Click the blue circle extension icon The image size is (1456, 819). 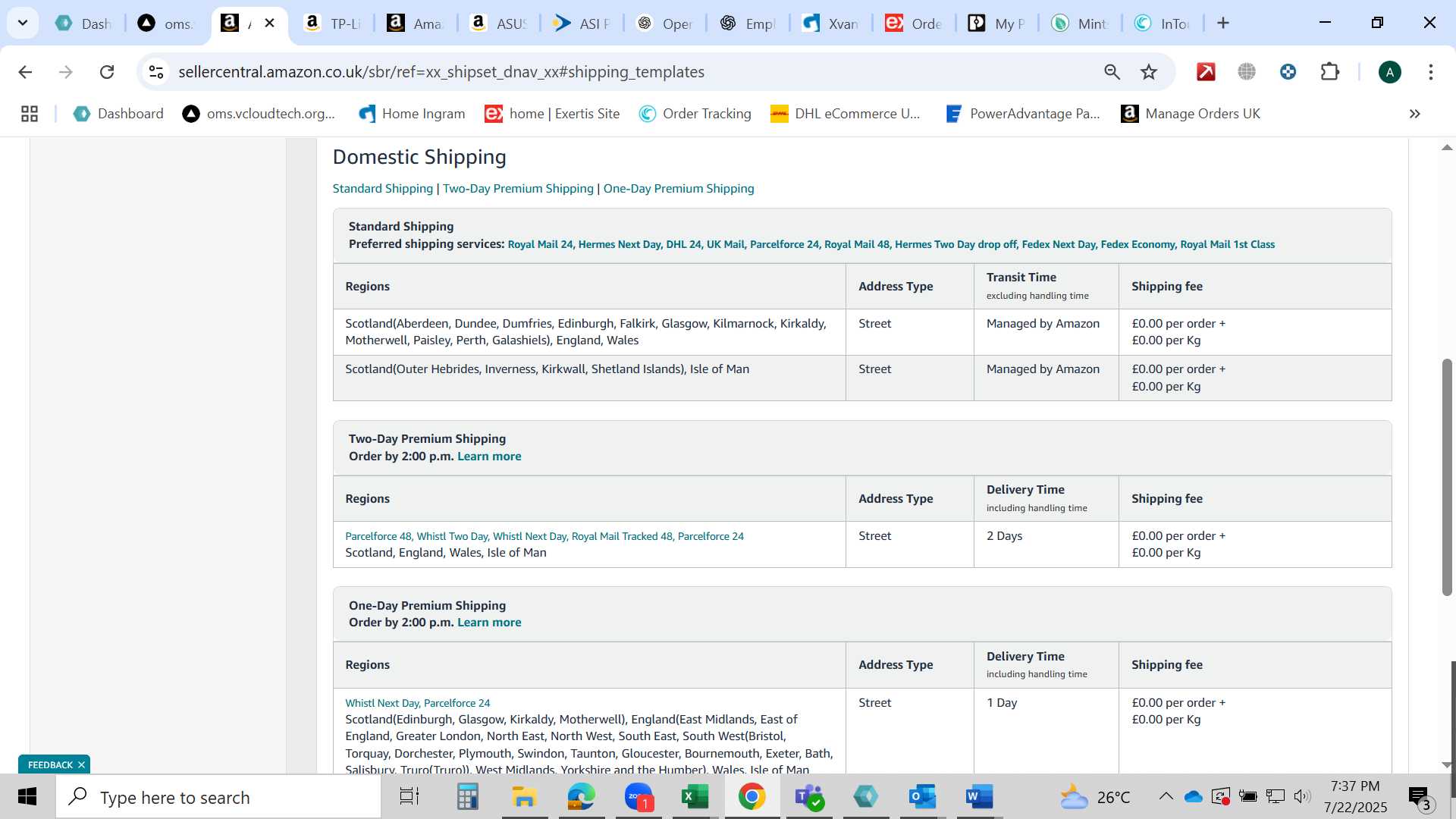[1288, 72]
